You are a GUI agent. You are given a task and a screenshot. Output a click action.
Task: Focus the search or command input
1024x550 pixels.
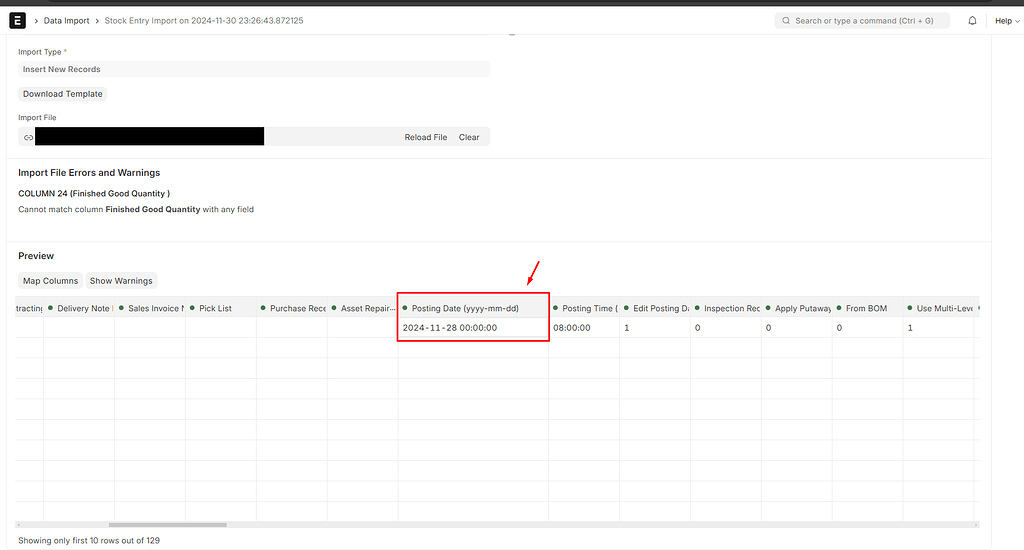pos(865,20)
